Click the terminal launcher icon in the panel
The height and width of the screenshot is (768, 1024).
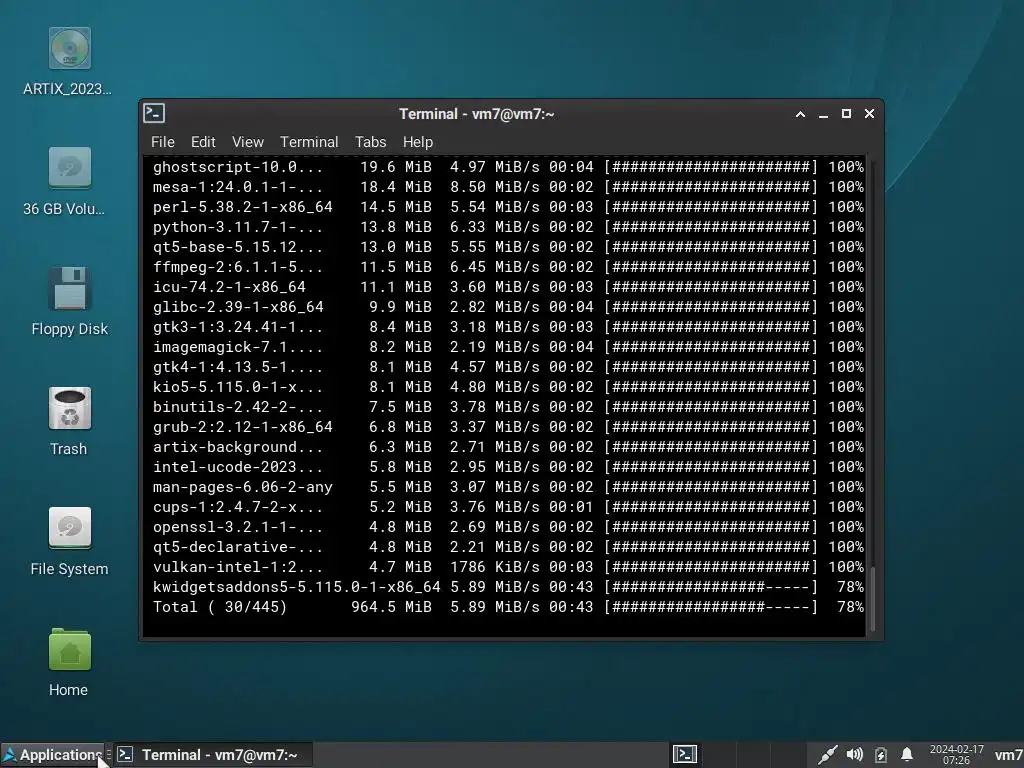685,754
